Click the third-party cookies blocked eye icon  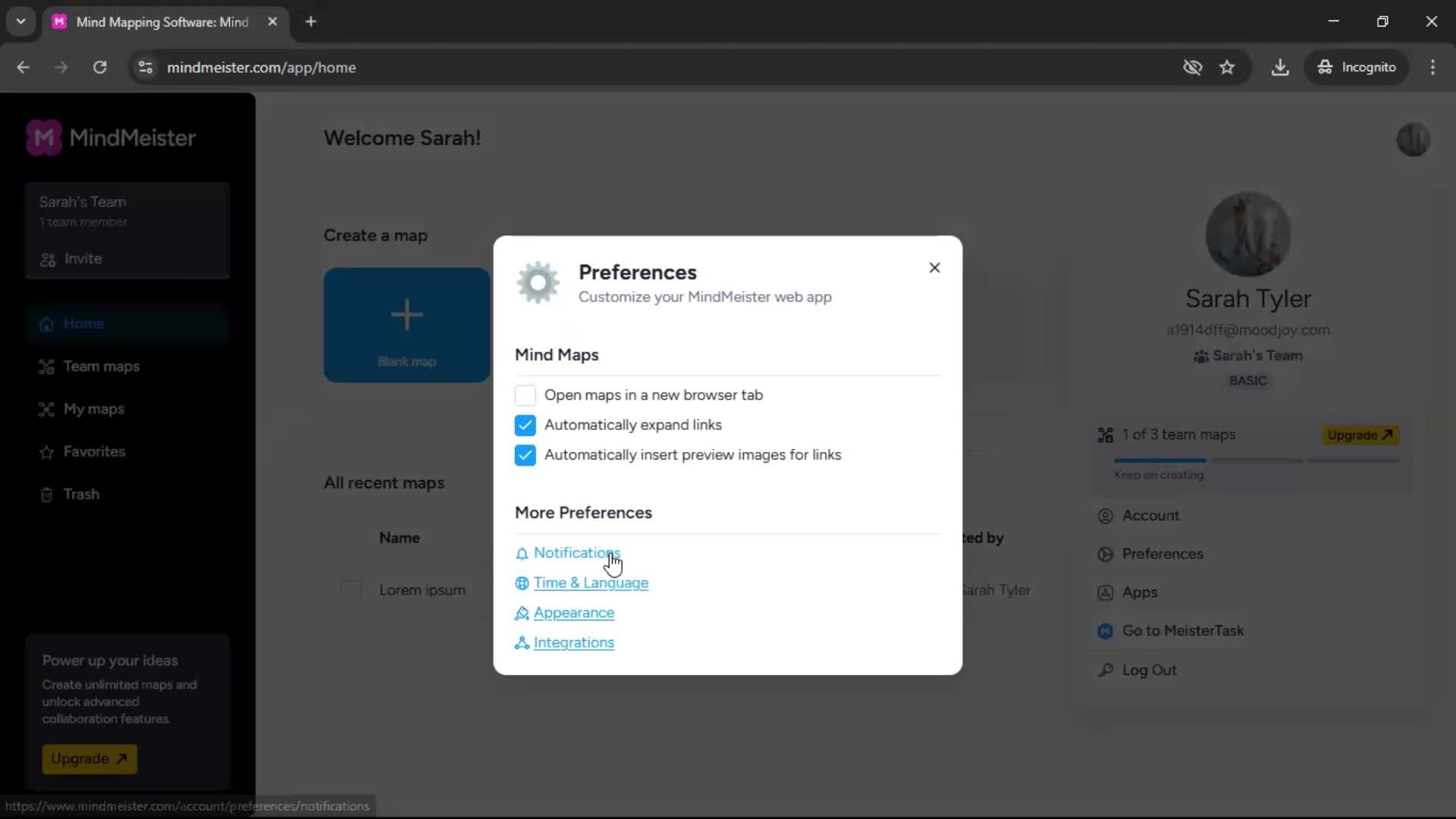pos(1192,67)
